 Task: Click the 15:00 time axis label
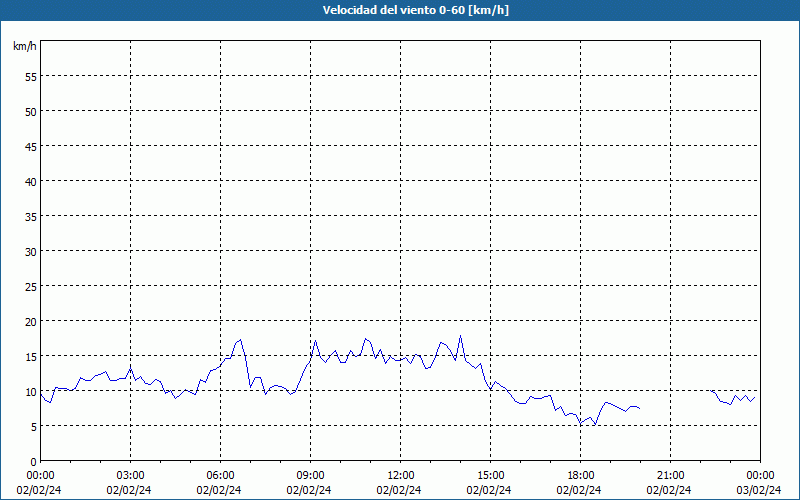491,476
